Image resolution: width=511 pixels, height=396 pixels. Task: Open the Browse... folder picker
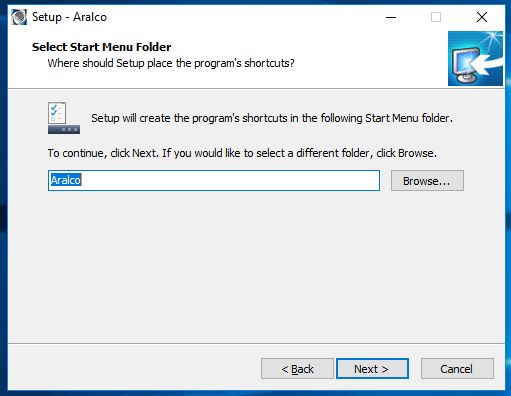click(427, 181)
